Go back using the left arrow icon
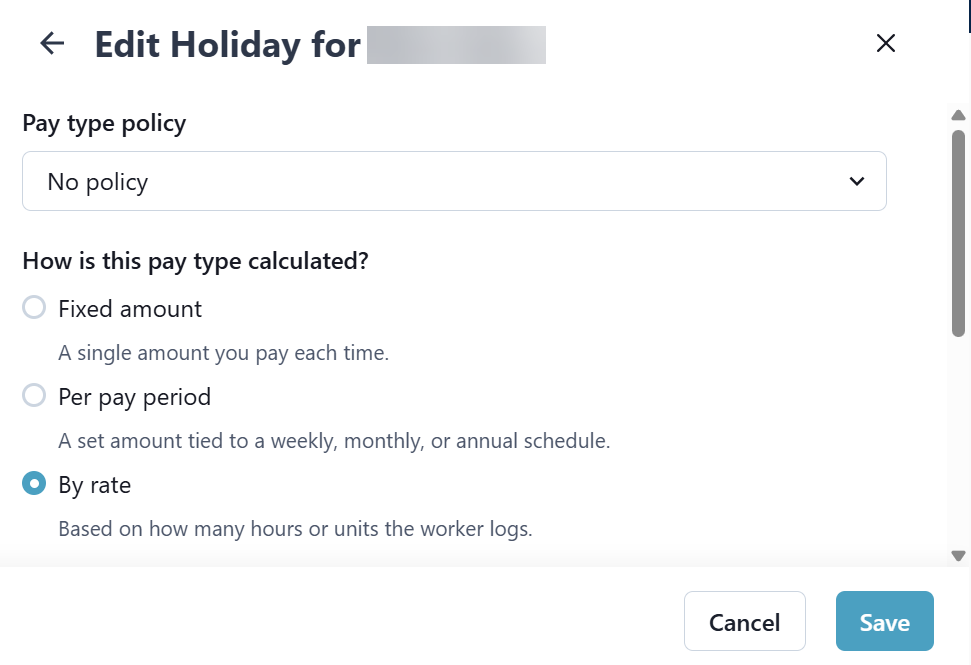The image size is (971, 665). 51,43
